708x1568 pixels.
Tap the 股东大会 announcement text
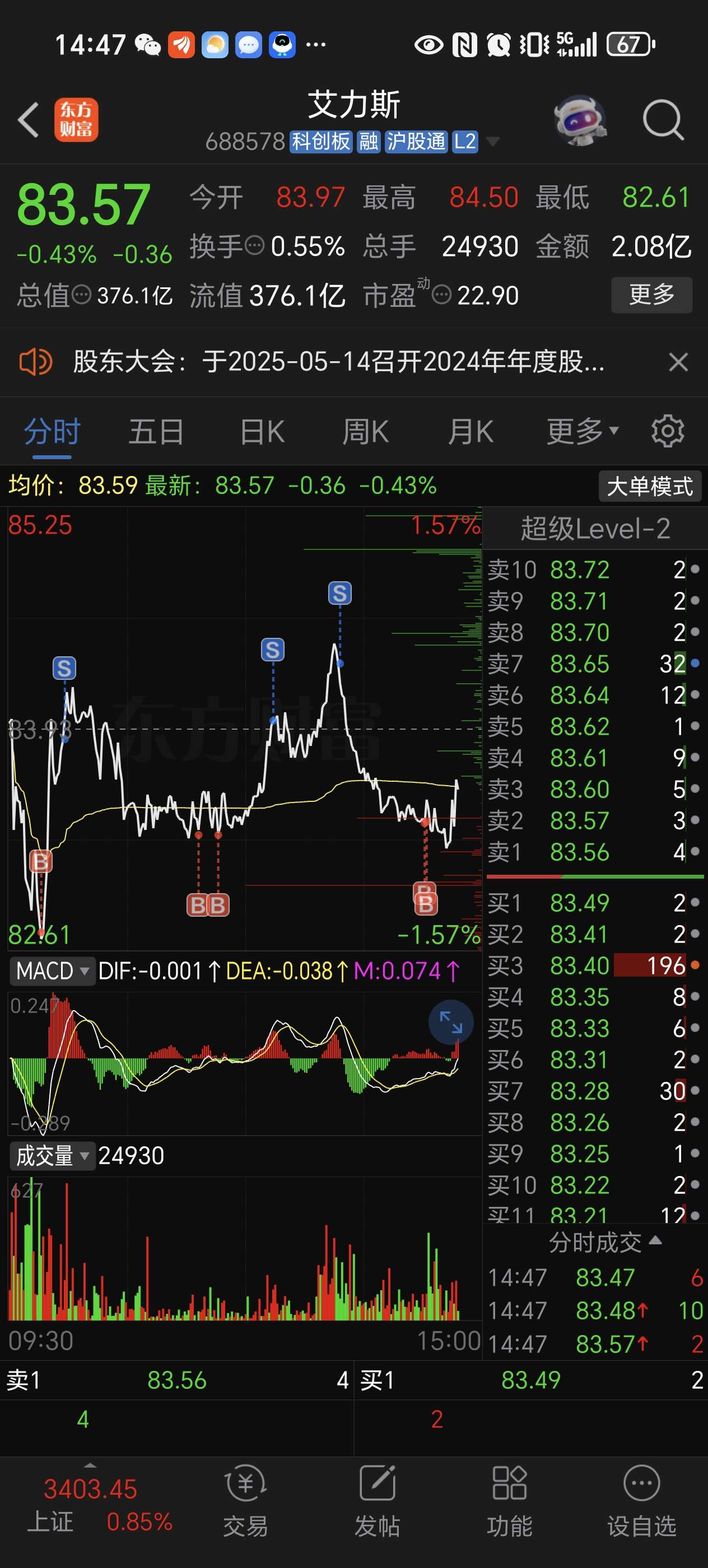338,362
